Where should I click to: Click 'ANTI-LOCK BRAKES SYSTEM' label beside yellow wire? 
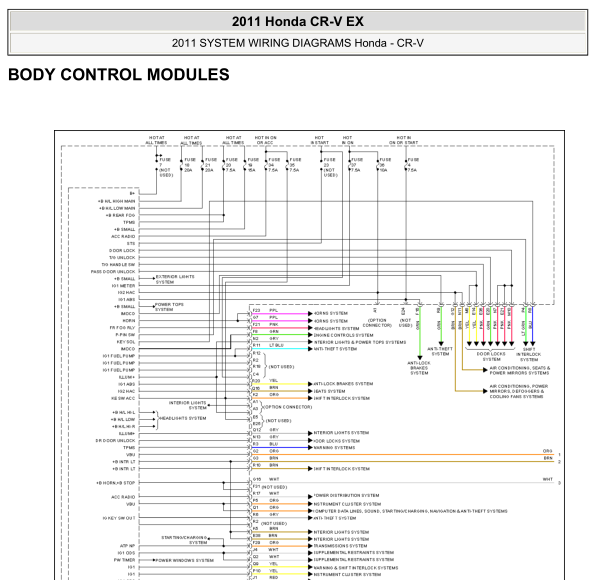(x=343, y=384)
